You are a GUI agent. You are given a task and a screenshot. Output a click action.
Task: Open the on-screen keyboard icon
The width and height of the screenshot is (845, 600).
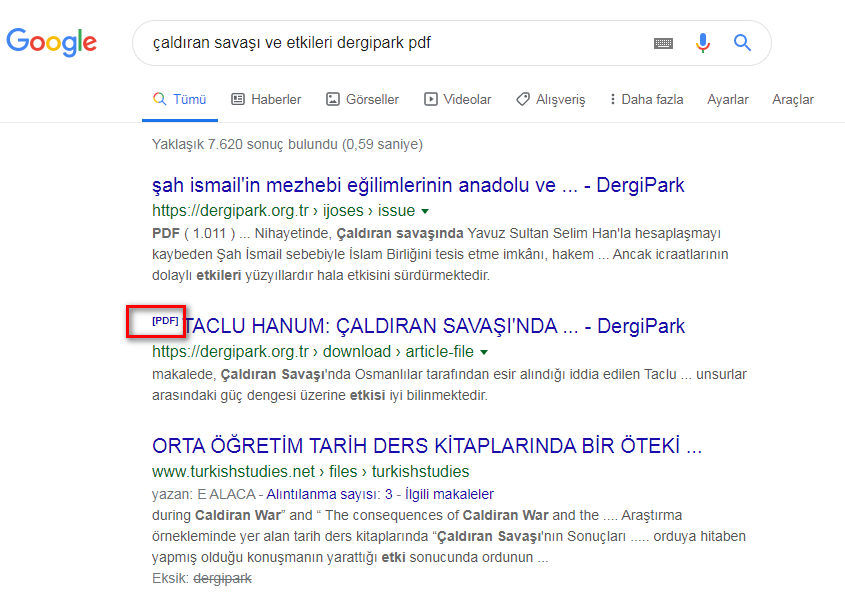663,43
